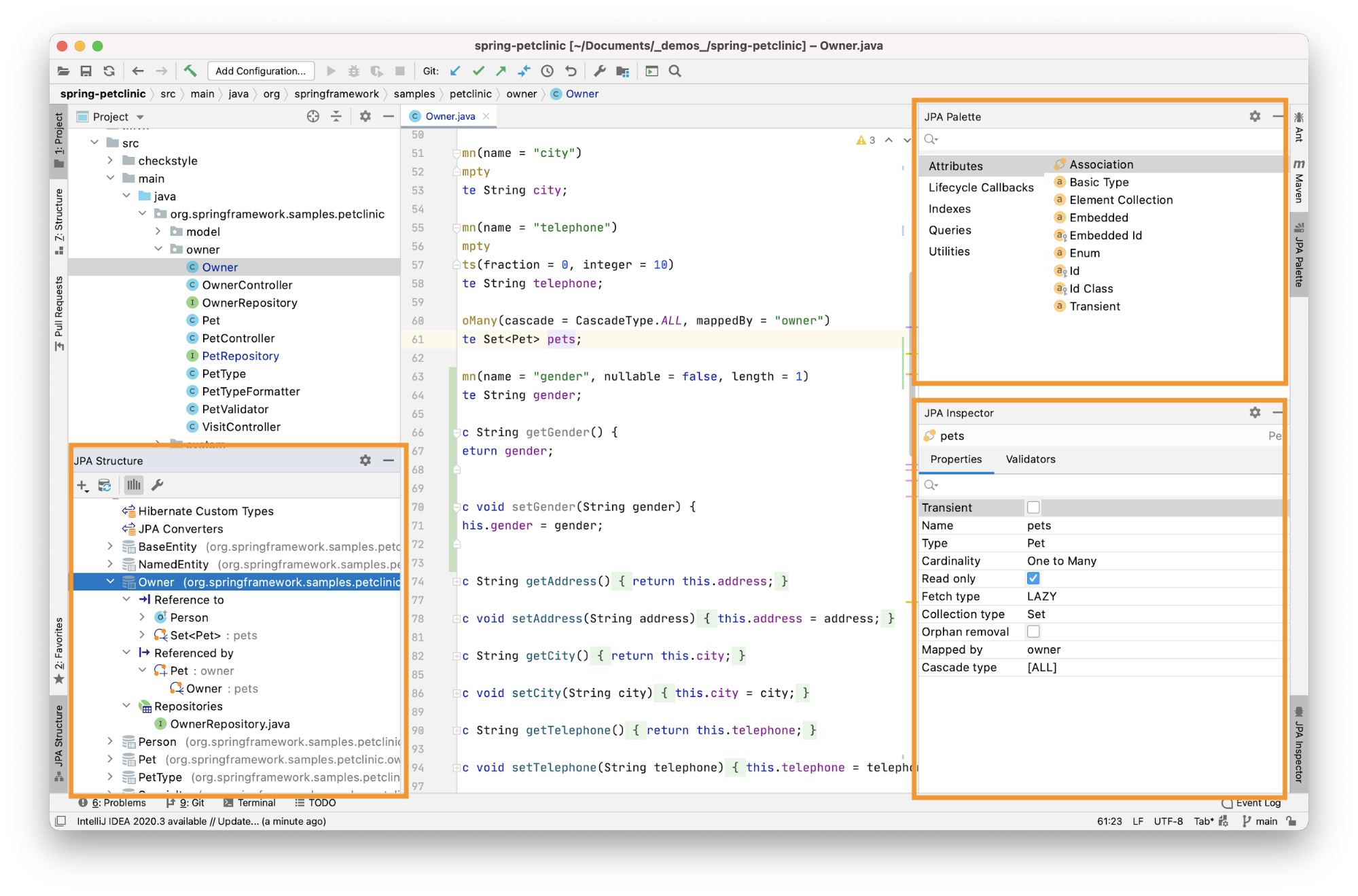The height and width of the screenshot is (896, 1358).
Task: Open Project Structure folder icon
Action: [622, 71]
